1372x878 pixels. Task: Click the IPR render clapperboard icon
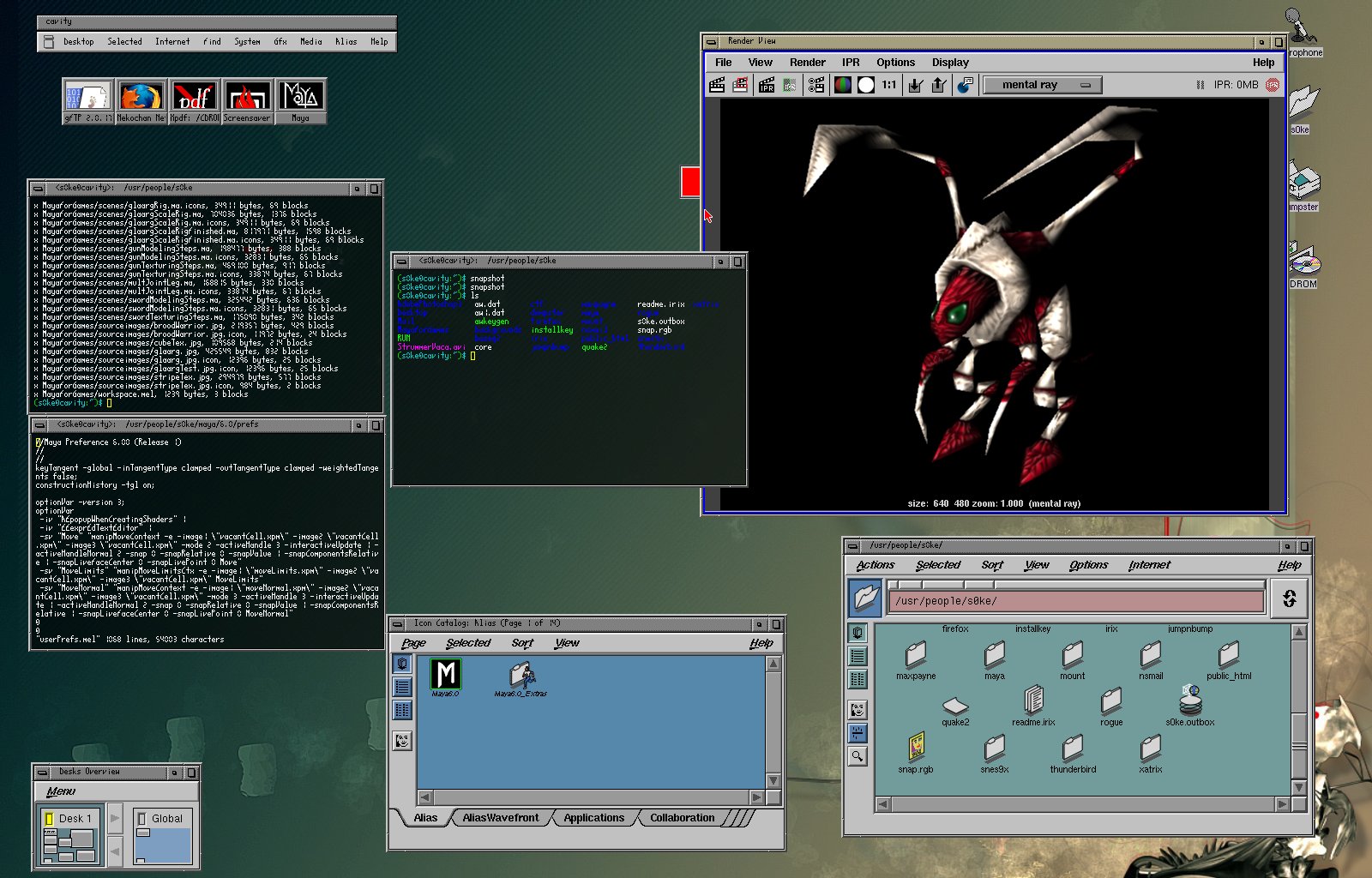pos(767,85)
